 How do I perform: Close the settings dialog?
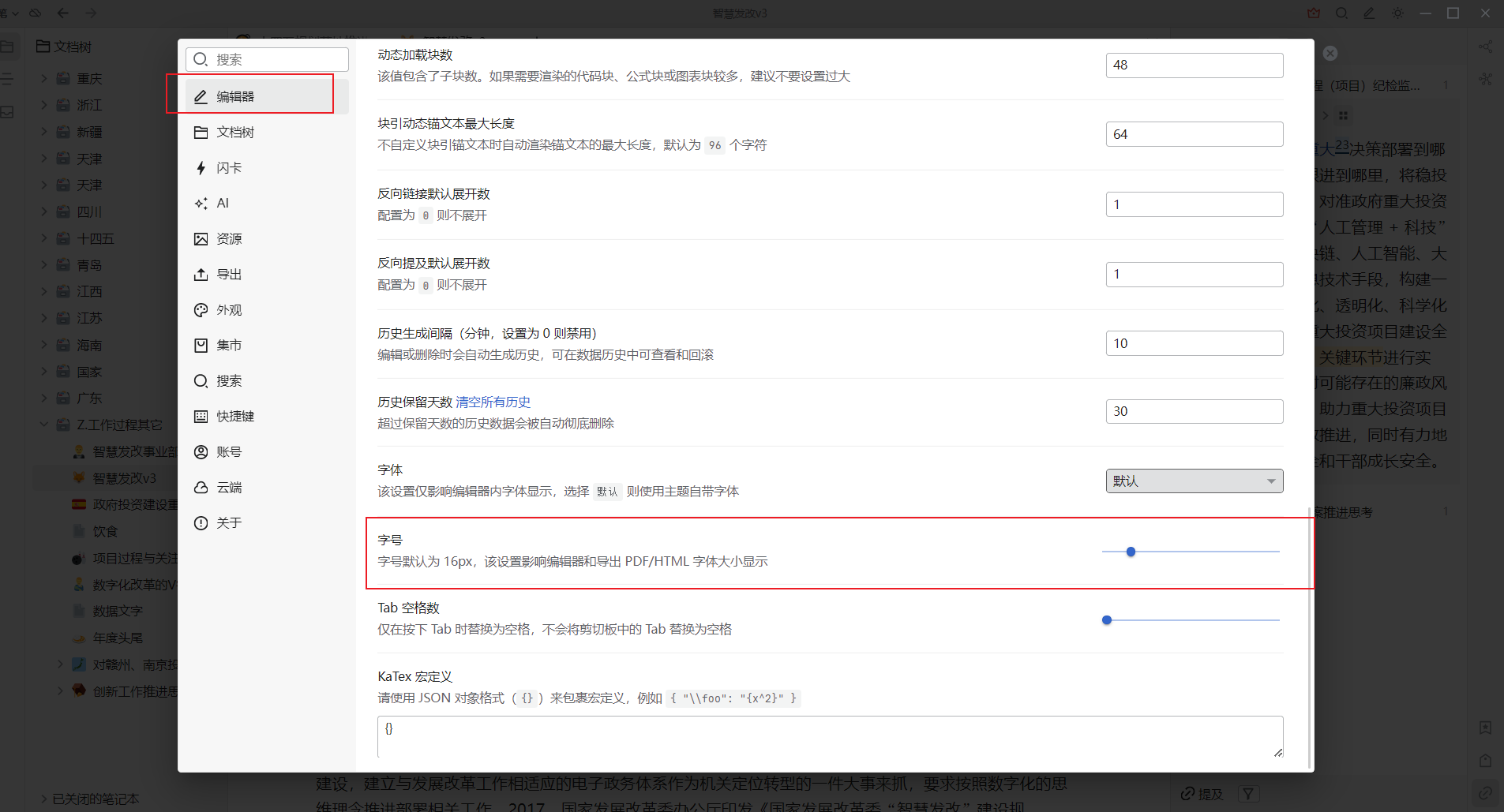[1330, 54]
